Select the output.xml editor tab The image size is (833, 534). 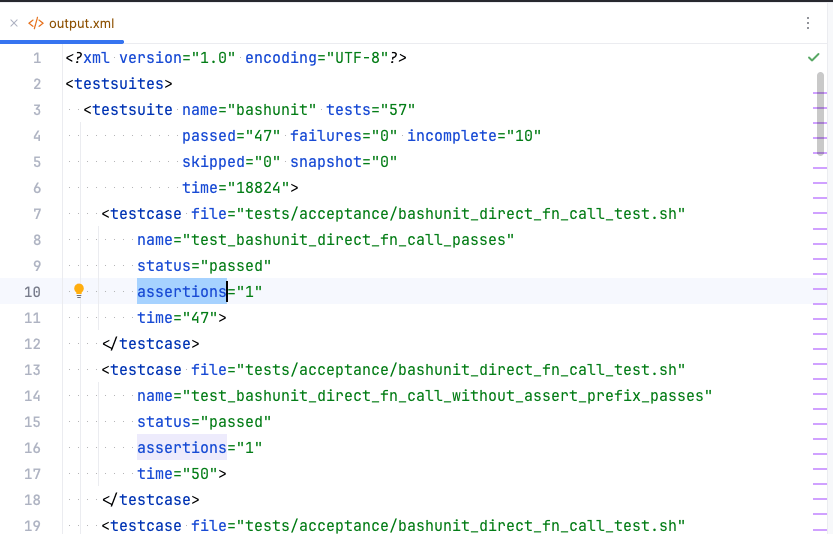(x=62, y=23)
